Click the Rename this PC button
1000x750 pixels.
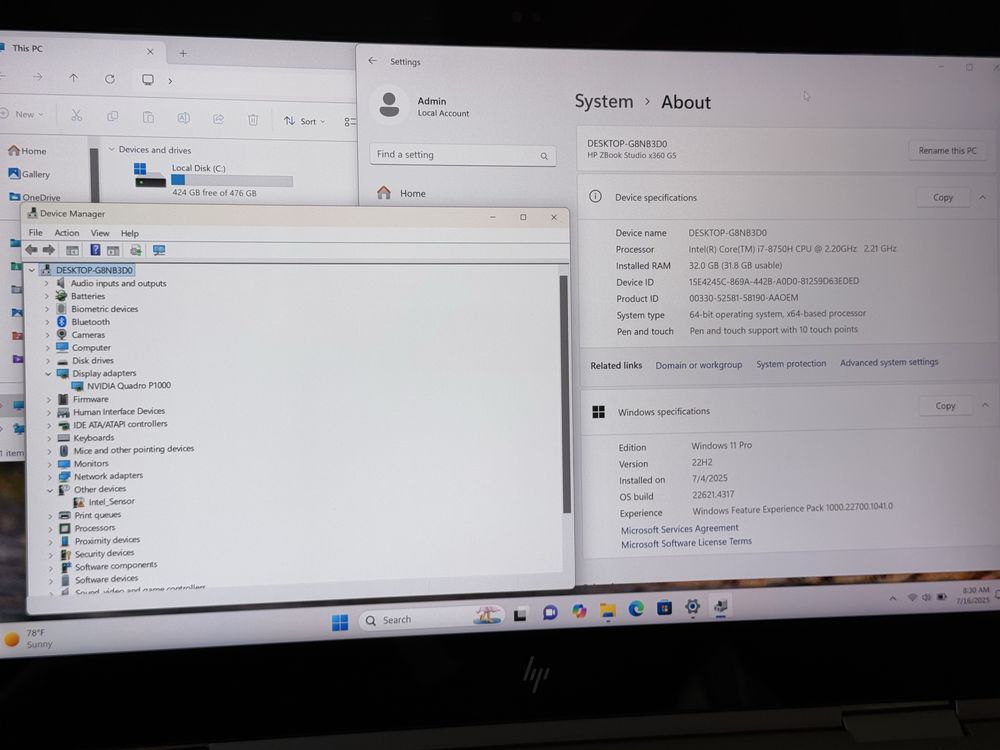click(x=947, y=151)
